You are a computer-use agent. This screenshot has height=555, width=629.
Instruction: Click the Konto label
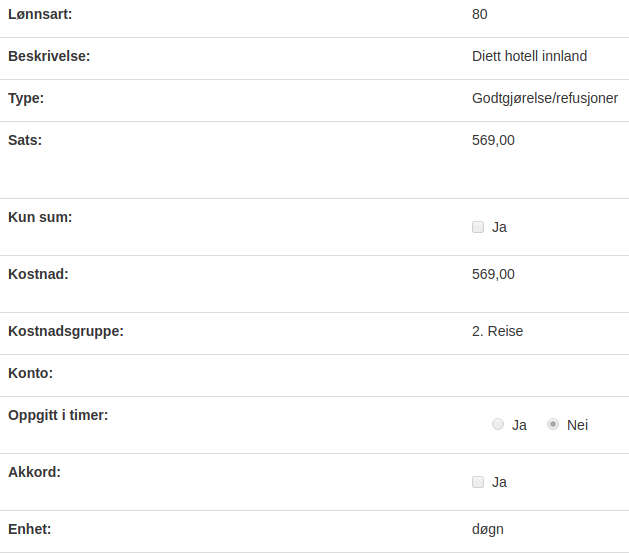coord(30,373)
